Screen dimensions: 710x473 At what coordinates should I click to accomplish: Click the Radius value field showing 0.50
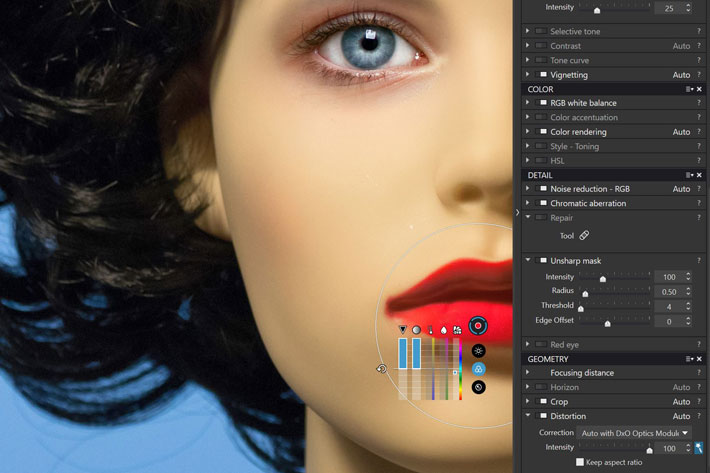pyautogui.click(x=669, y=292)
